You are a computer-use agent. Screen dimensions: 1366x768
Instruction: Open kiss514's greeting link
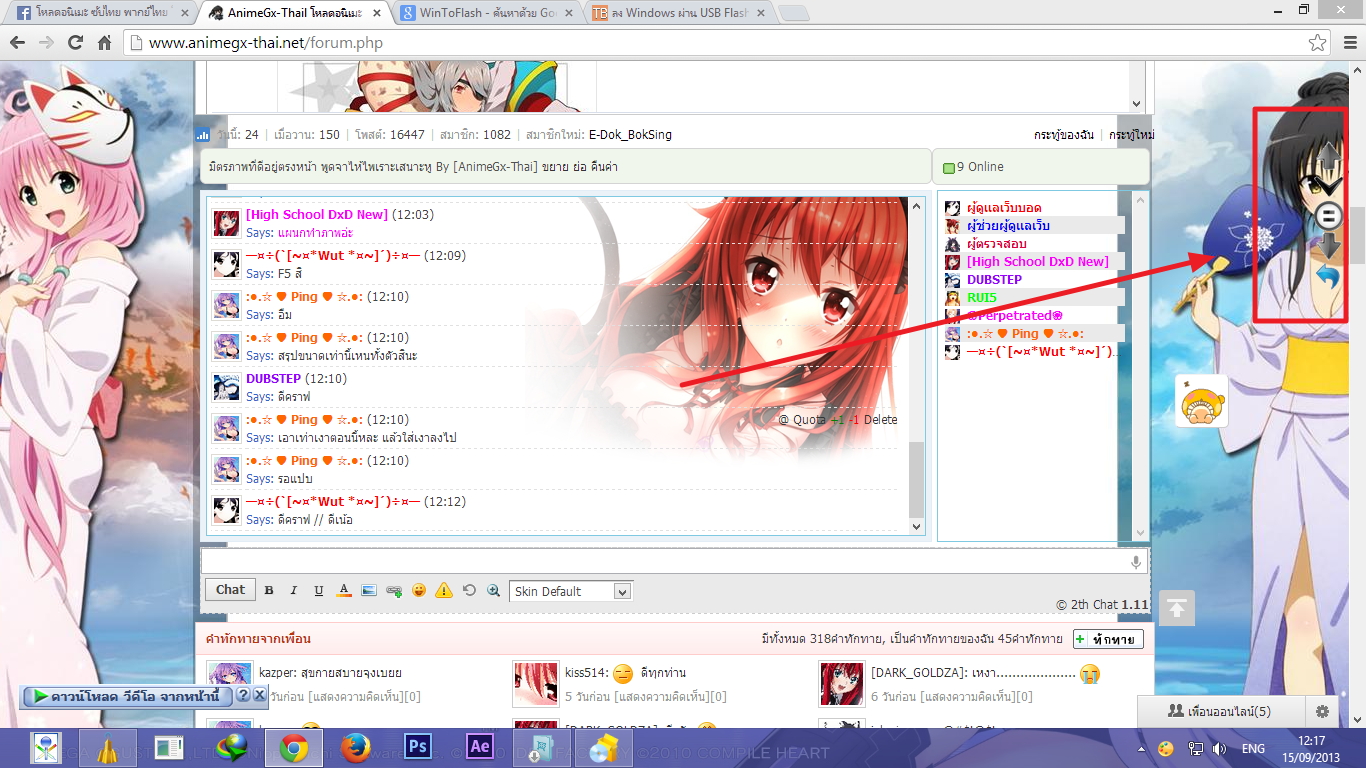[585, 673]
